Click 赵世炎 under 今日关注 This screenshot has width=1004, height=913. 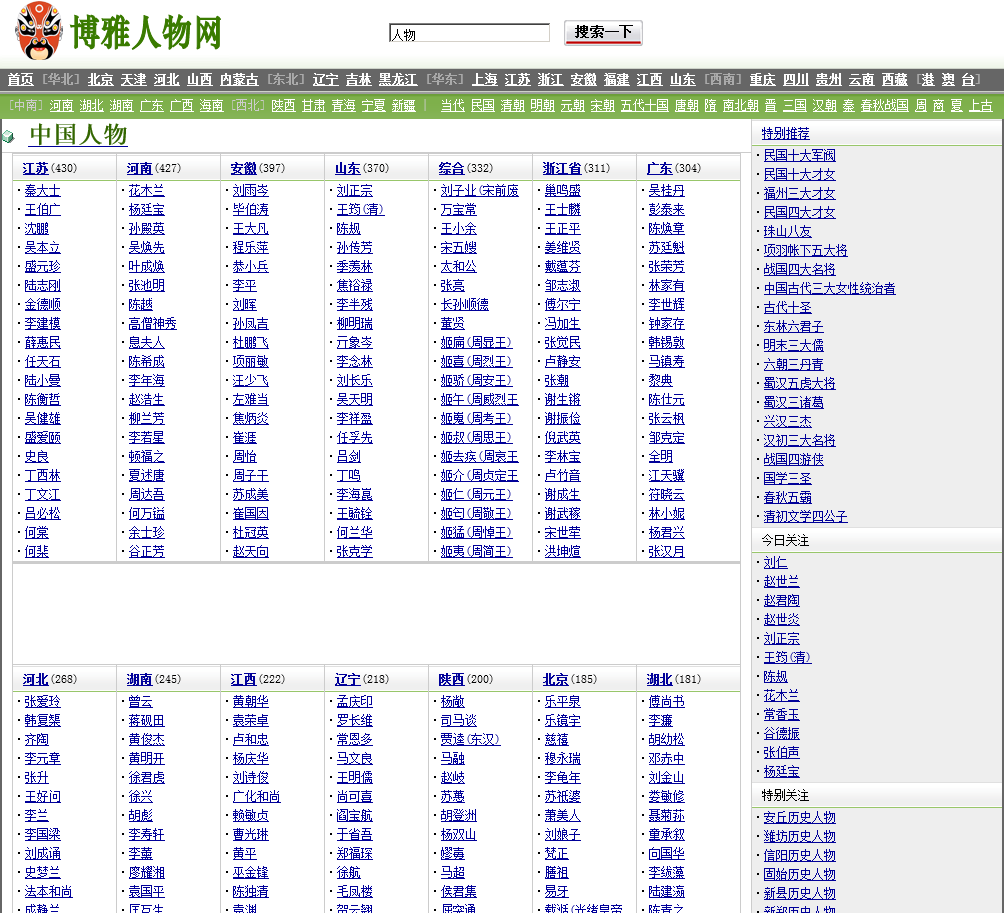(x=781, y=620)
